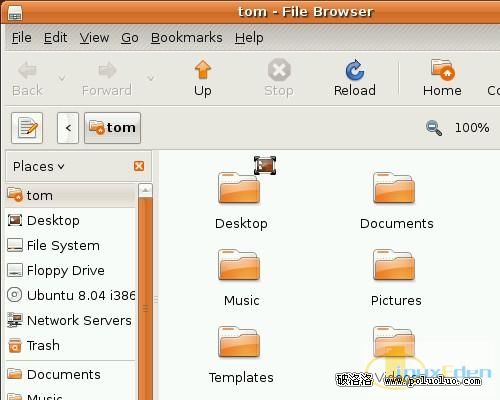The width and height of the screenshot is (500, 400).
Task: Click the window menu icon in title bar
Action: pyautogui.click(x=15, y=14)
